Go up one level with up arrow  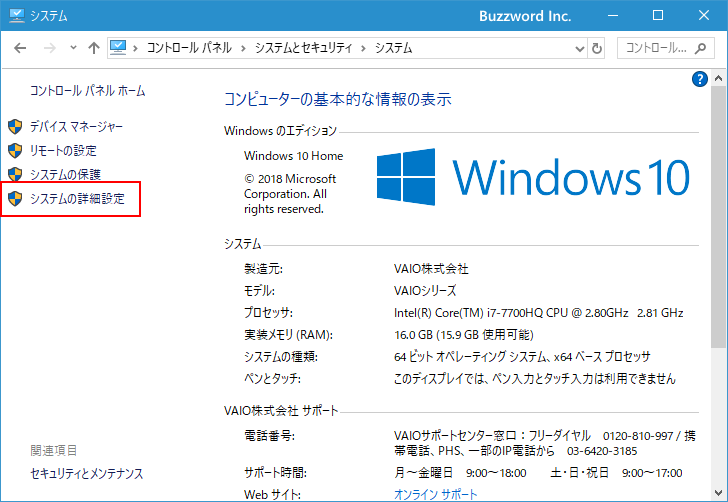point(93,48)
